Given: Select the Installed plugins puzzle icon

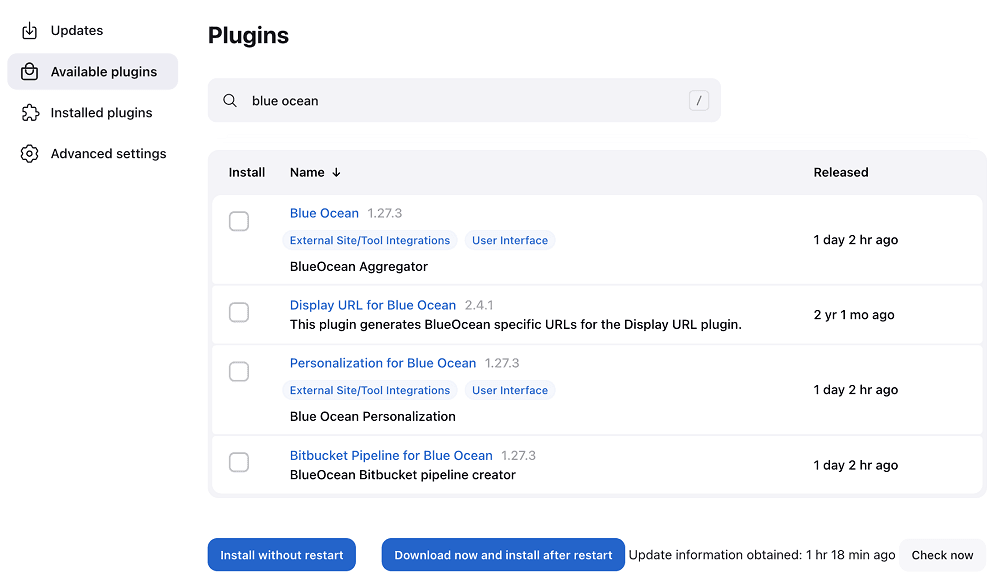Looking at the screenshot, I should [30, 112].
